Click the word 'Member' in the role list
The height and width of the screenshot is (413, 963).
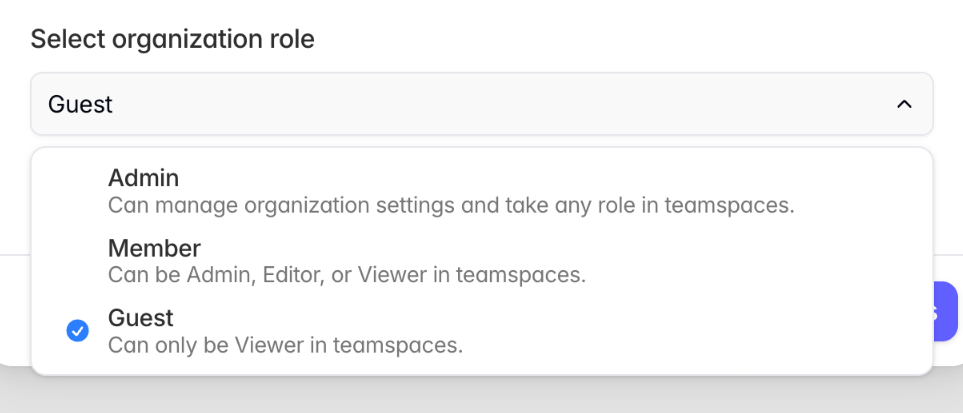pyautogui.click(x=154, y=248)
